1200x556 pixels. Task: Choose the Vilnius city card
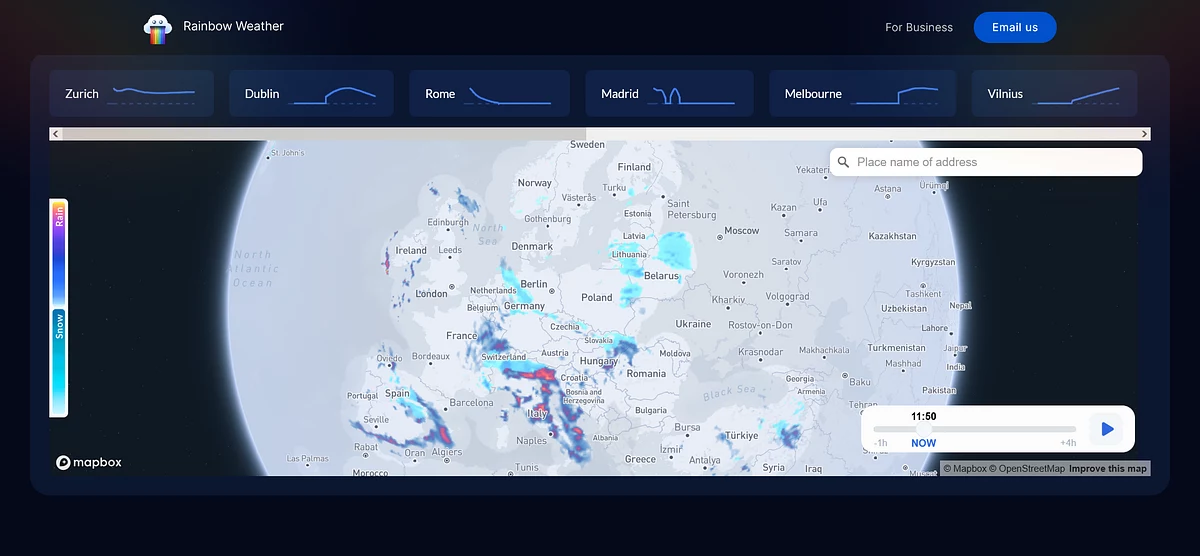tap(1053, 94)
